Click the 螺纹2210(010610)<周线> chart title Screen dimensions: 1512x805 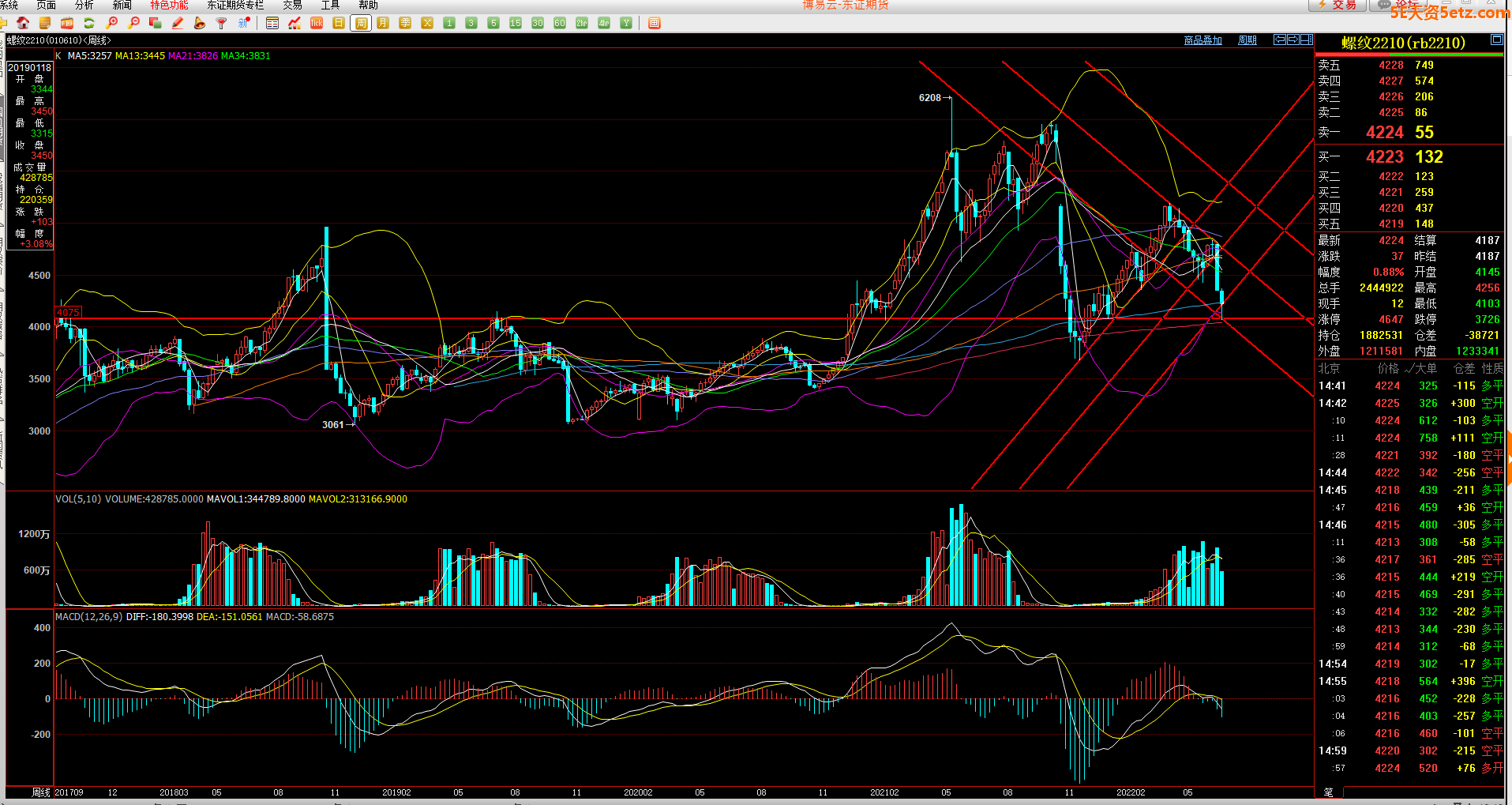(x=59, y=40)
